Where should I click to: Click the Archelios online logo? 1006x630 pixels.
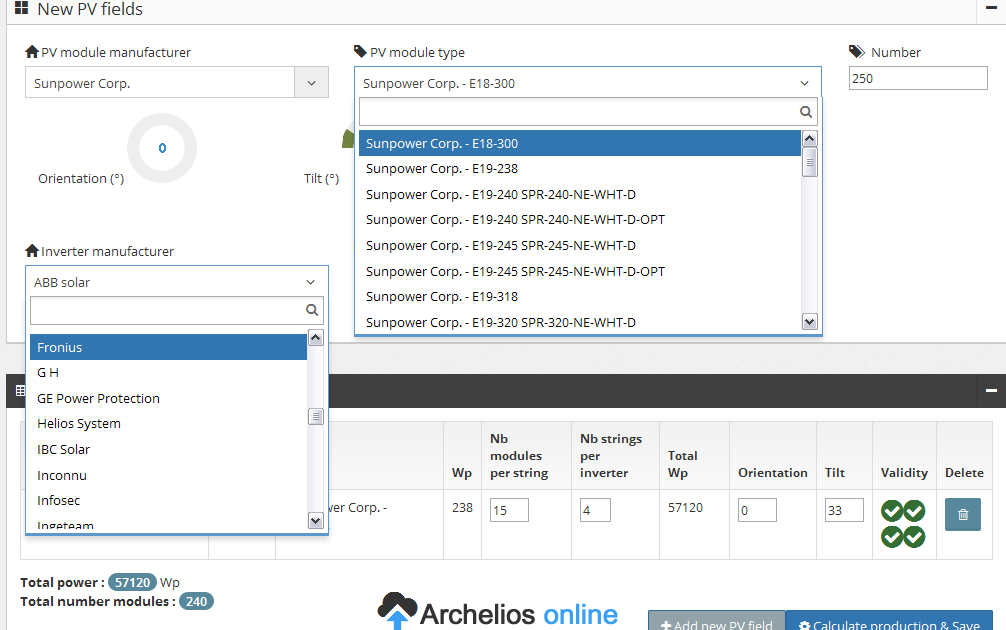497,610
